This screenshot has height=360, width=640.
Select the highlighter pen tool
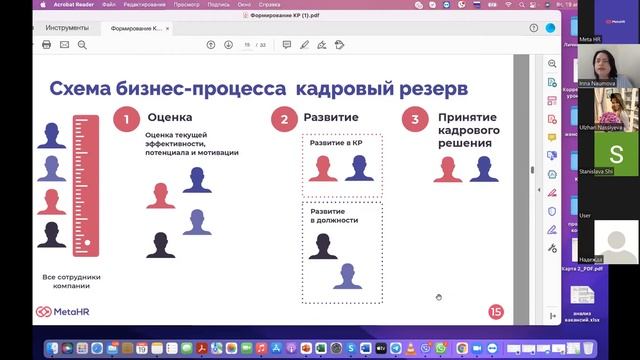[x=304, y=44]
